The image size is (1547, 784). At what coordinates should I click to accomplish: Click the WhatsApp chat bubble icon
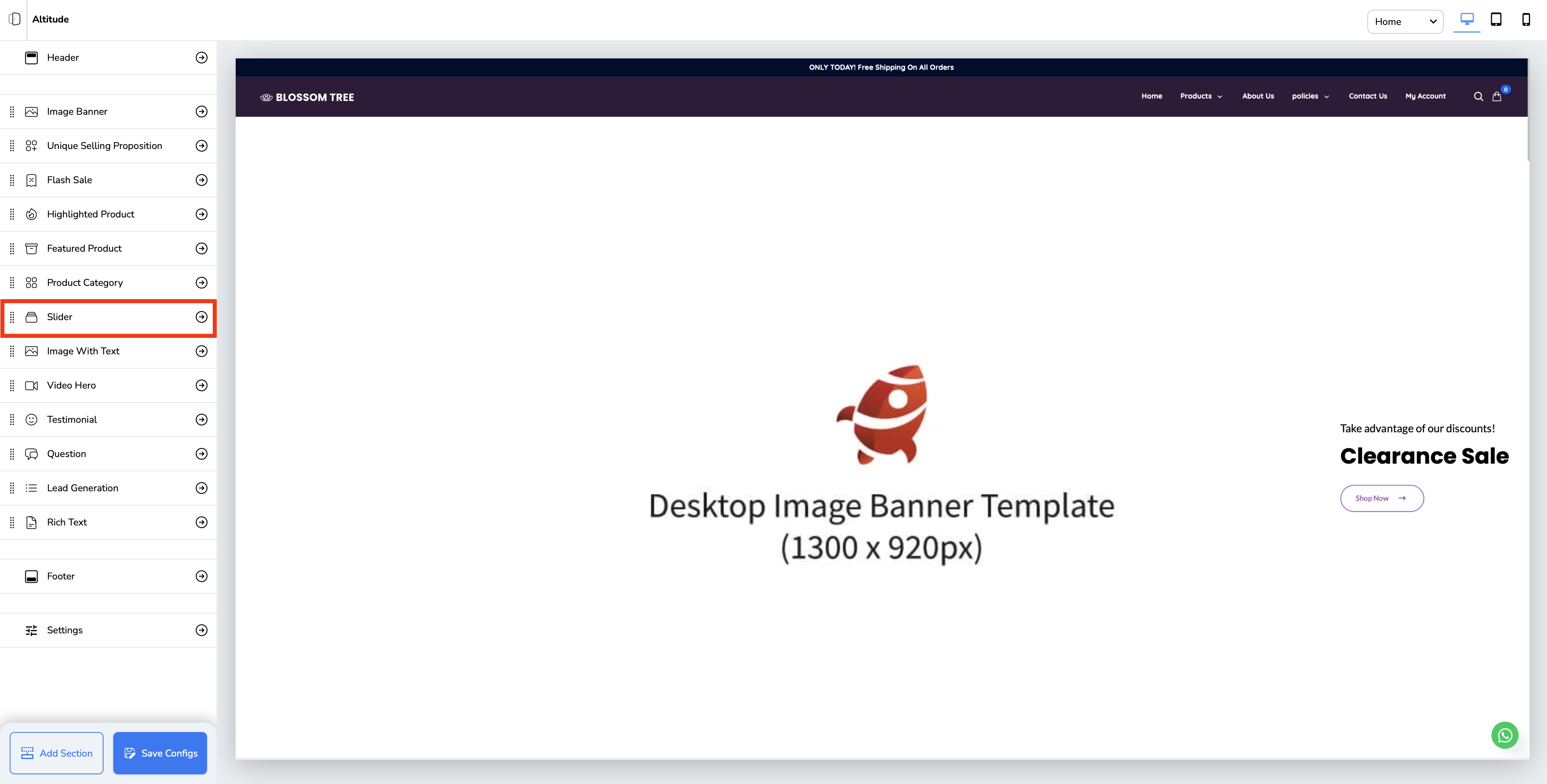1504,735
